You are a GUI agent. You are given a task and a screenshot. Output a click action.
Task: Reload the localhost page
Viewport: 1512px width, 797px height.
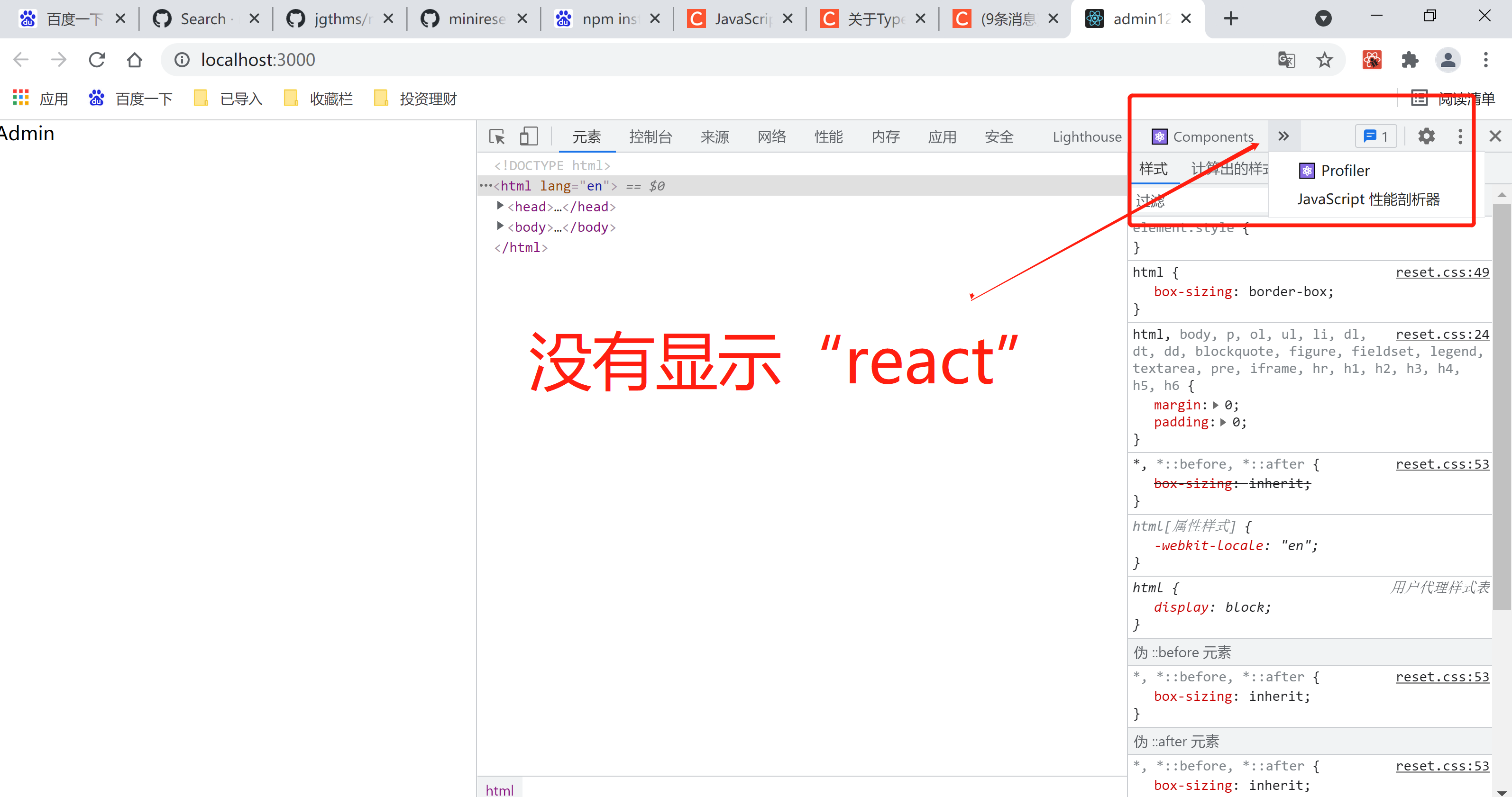coord(97,60)
